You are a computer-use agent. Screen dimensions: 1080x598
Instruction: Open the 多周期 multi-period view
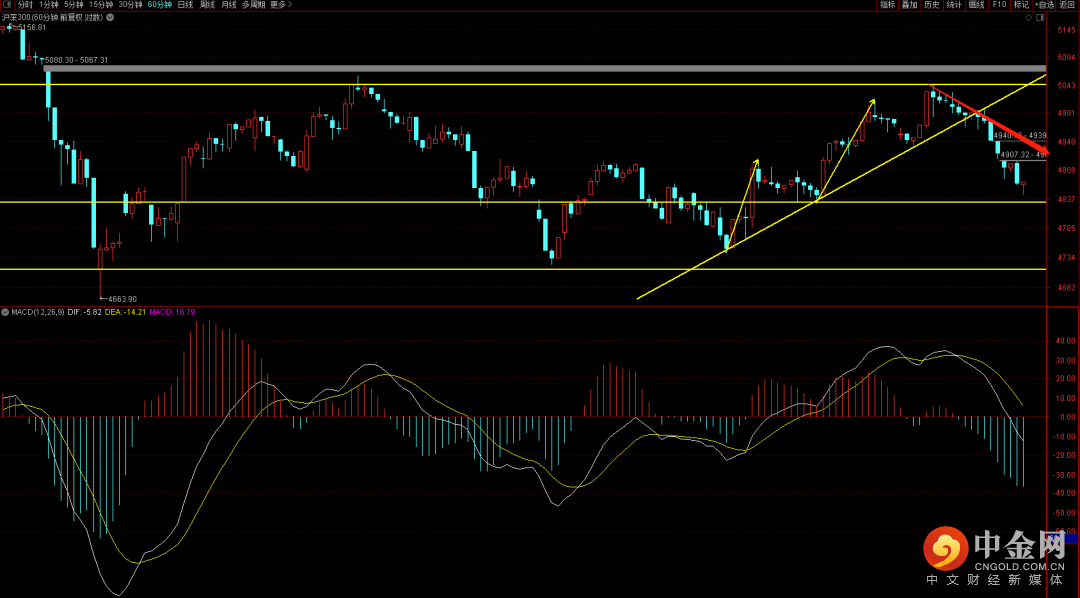(x=253, y=5)
